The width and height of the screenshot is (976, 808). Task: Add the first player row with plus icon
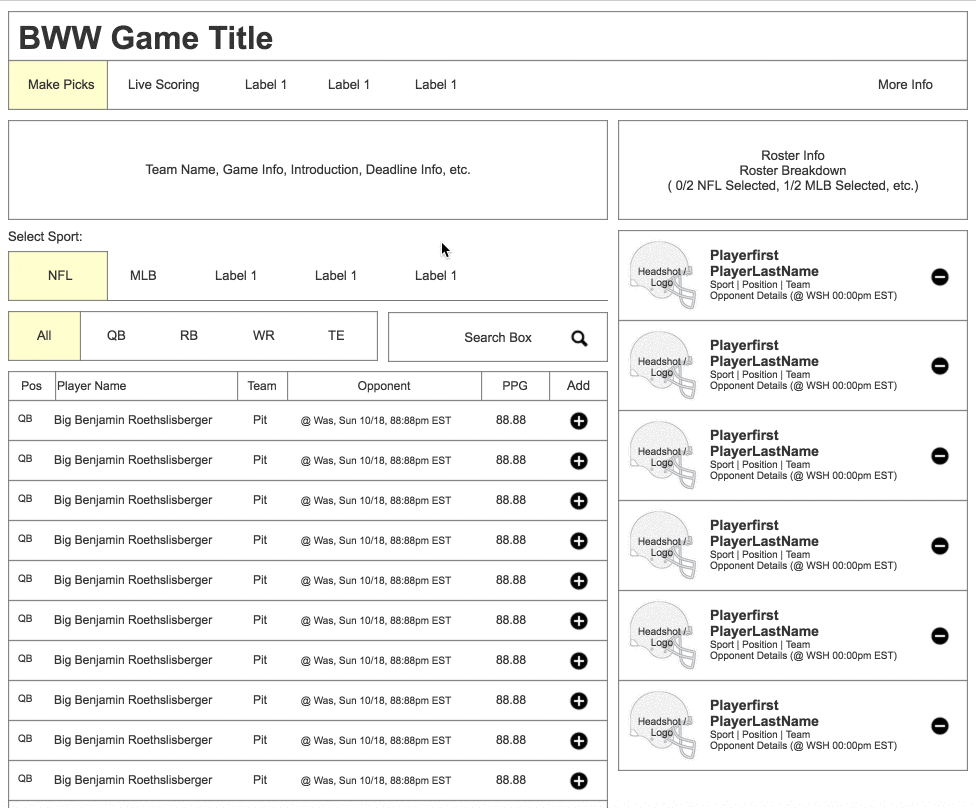tap(578, 421)
